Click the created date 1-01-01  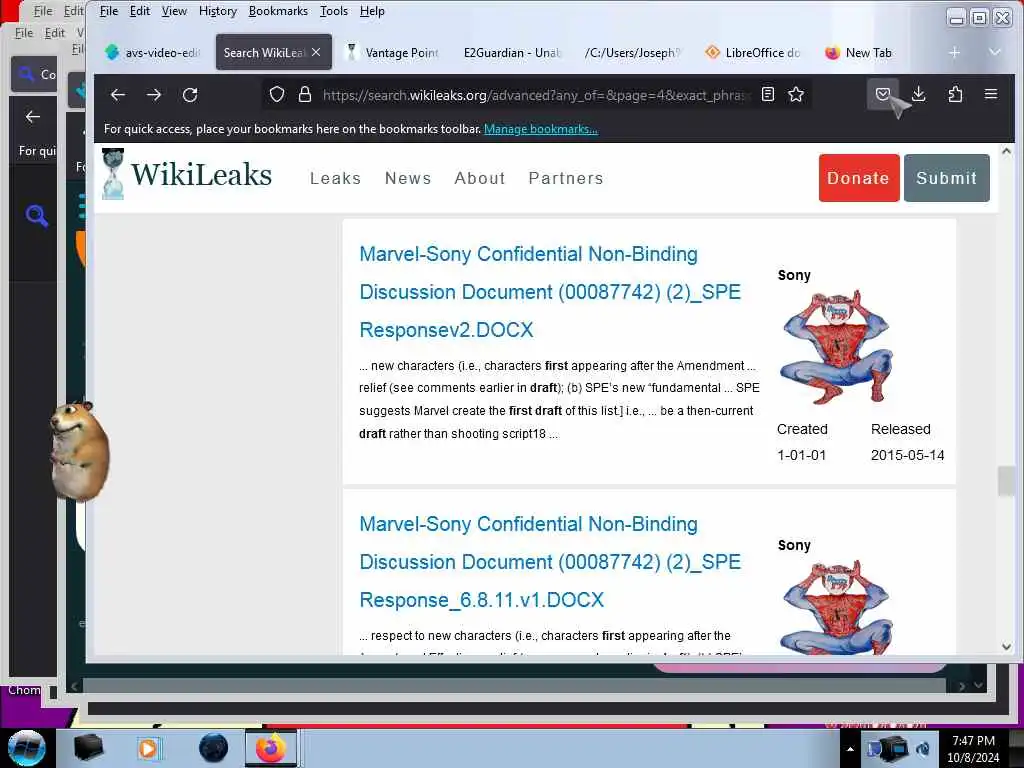coord(801,455)
